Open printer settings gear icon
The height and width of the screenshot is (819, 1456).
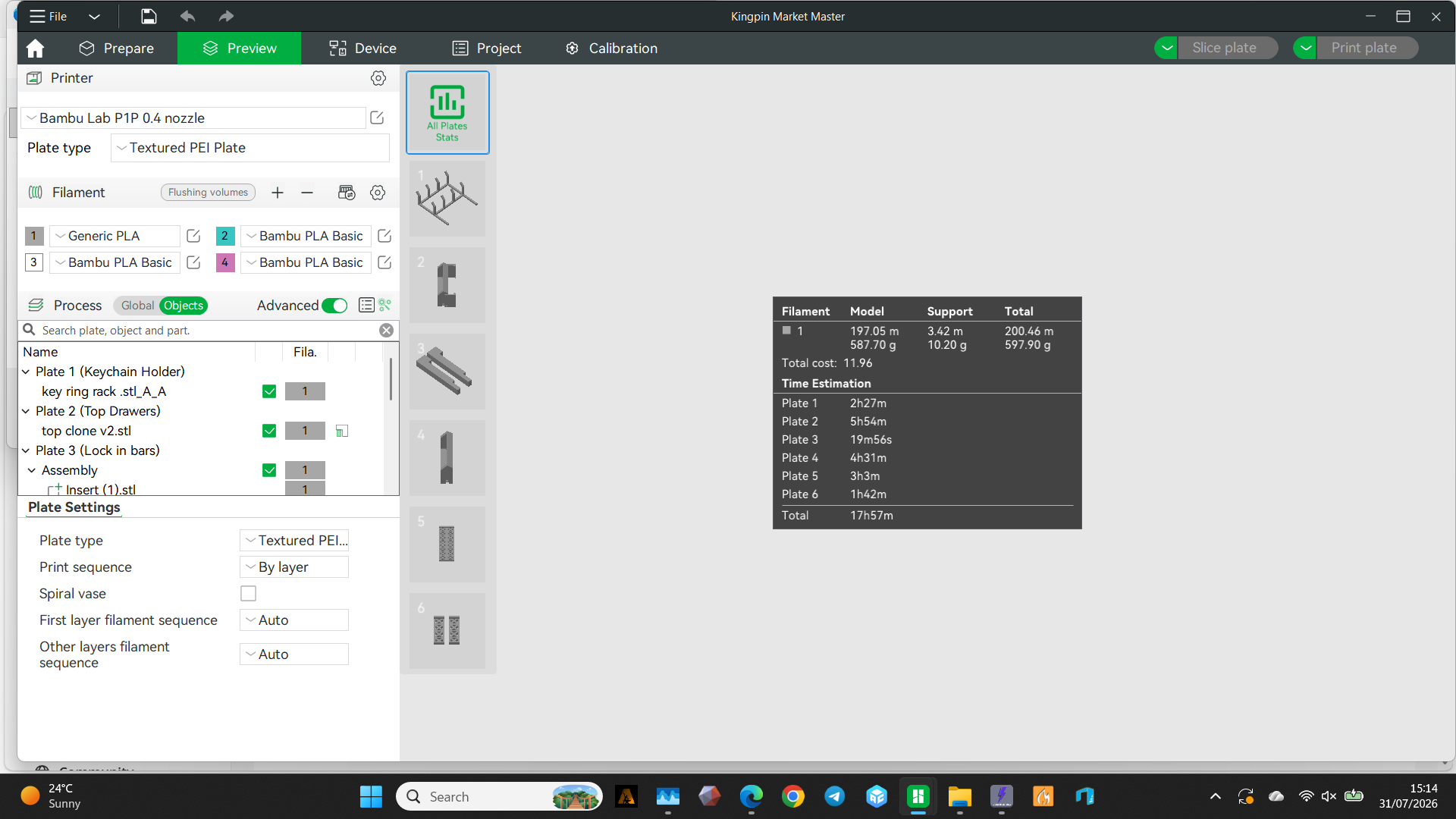pyautogui.click(x=378, y=78)
